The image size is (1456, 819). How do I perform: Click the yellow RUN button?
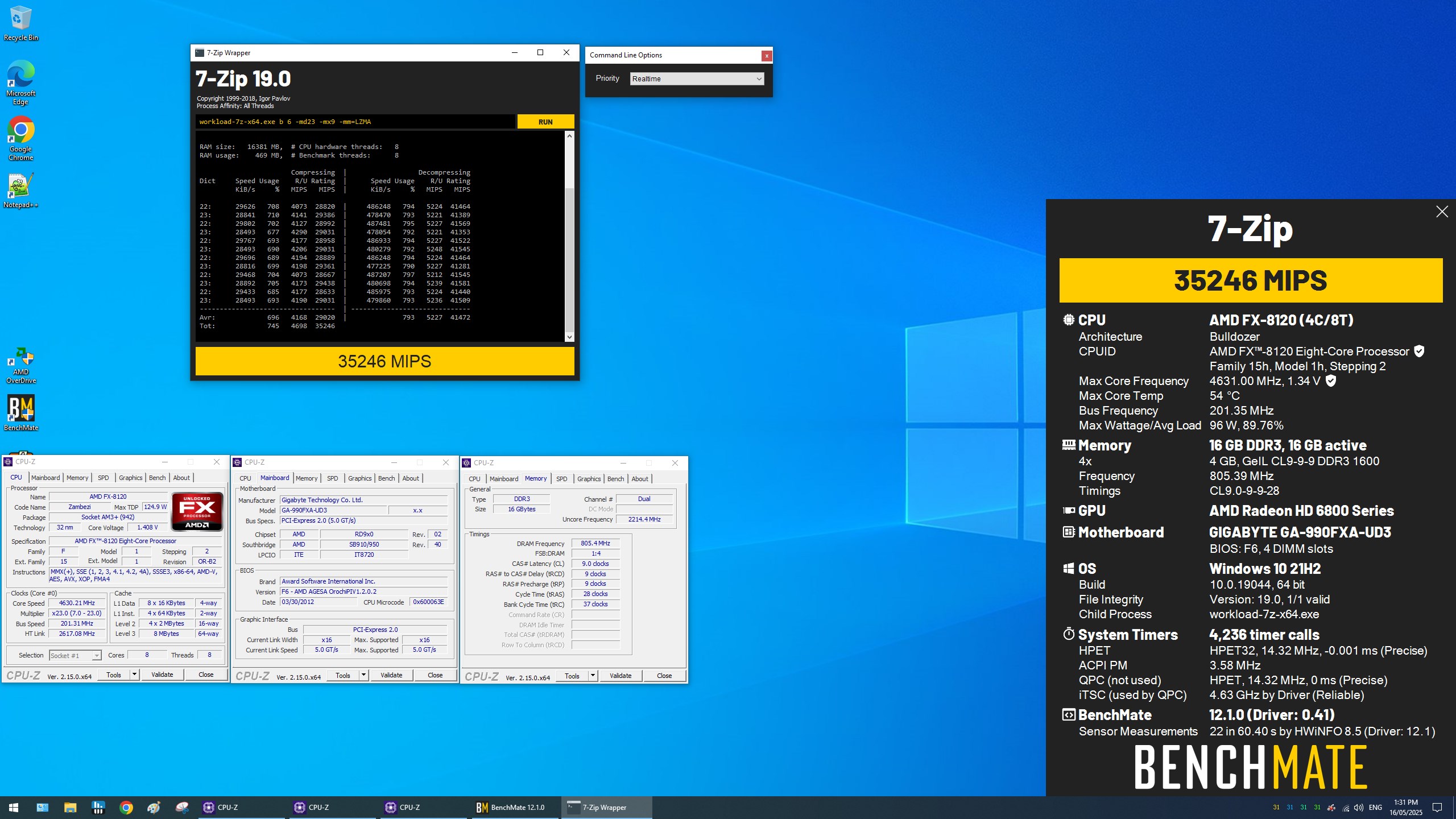tap(545, 122)
